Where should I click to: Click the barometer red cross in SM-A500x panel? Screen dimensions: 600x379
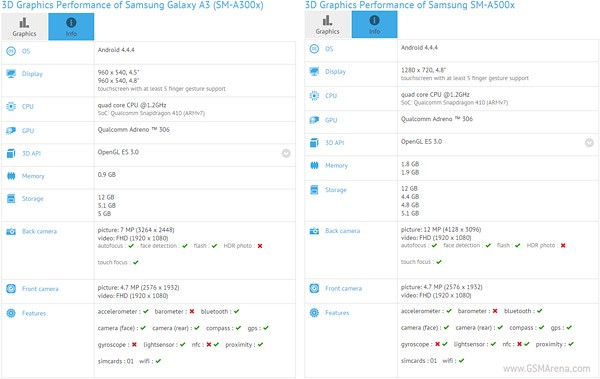tap(495, 311)
